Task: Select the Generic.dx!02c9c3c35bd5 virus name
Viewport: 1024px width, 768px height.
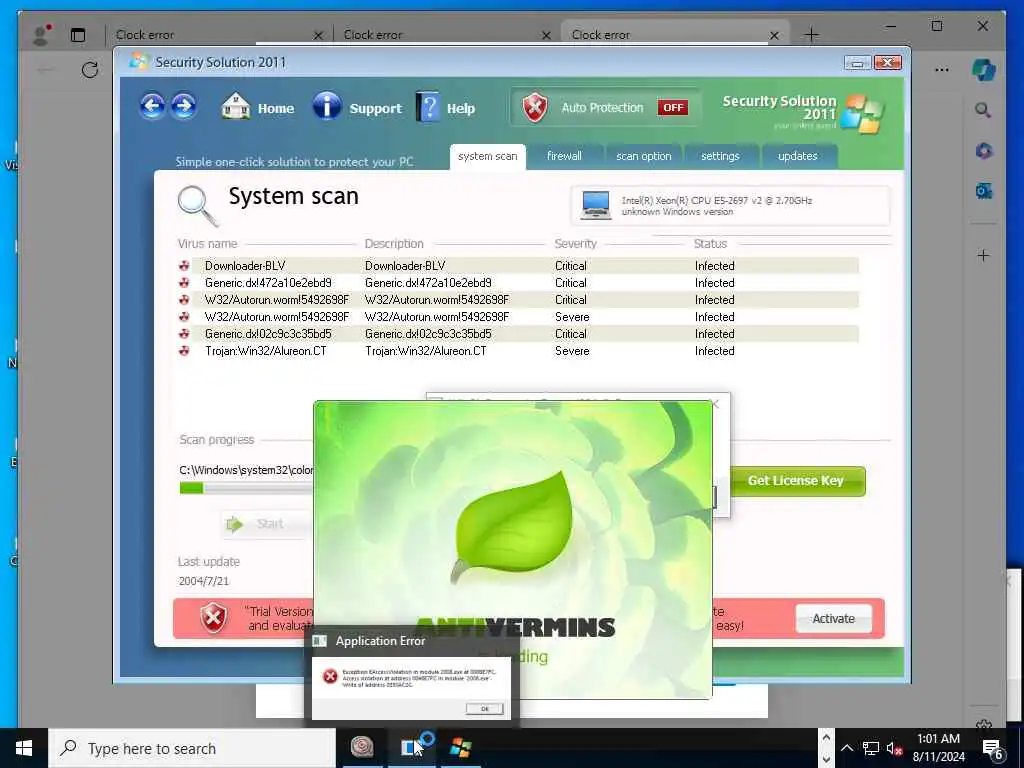Action: pyautogui.click(x=268, y=334)
